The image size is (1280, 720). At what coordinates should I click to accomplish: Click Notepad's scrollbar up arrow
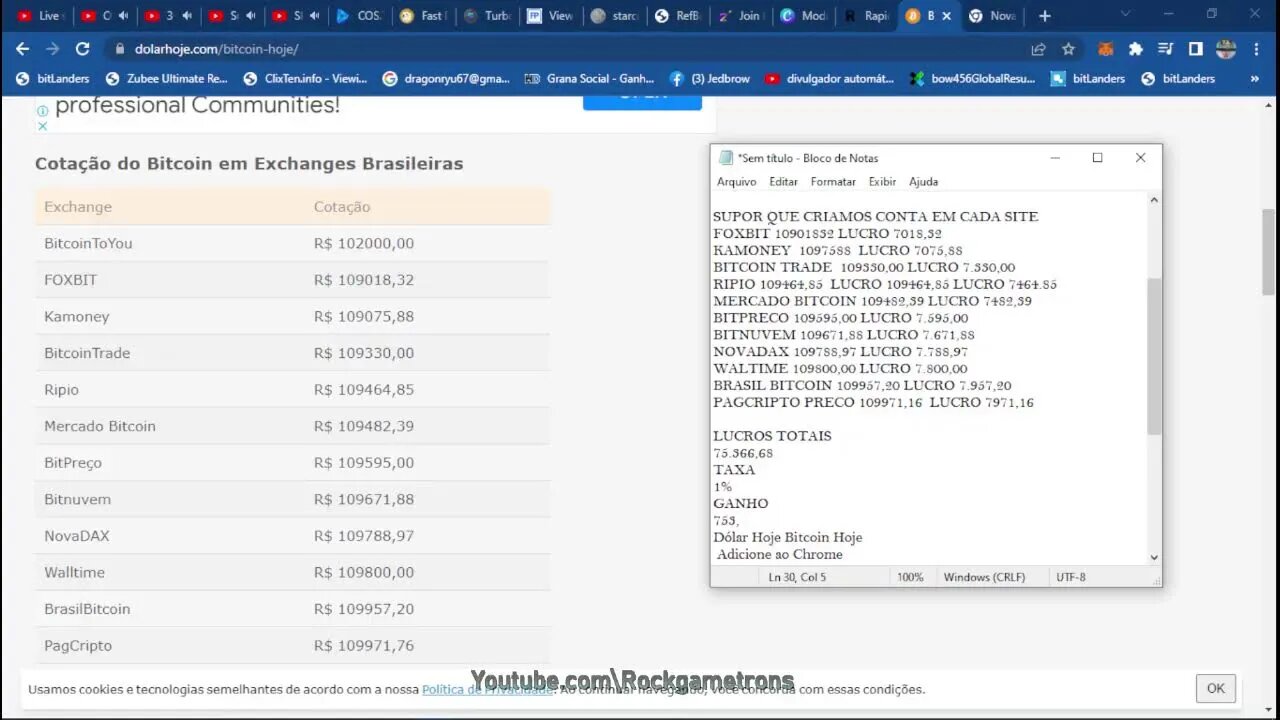(x=1154, y=200)
